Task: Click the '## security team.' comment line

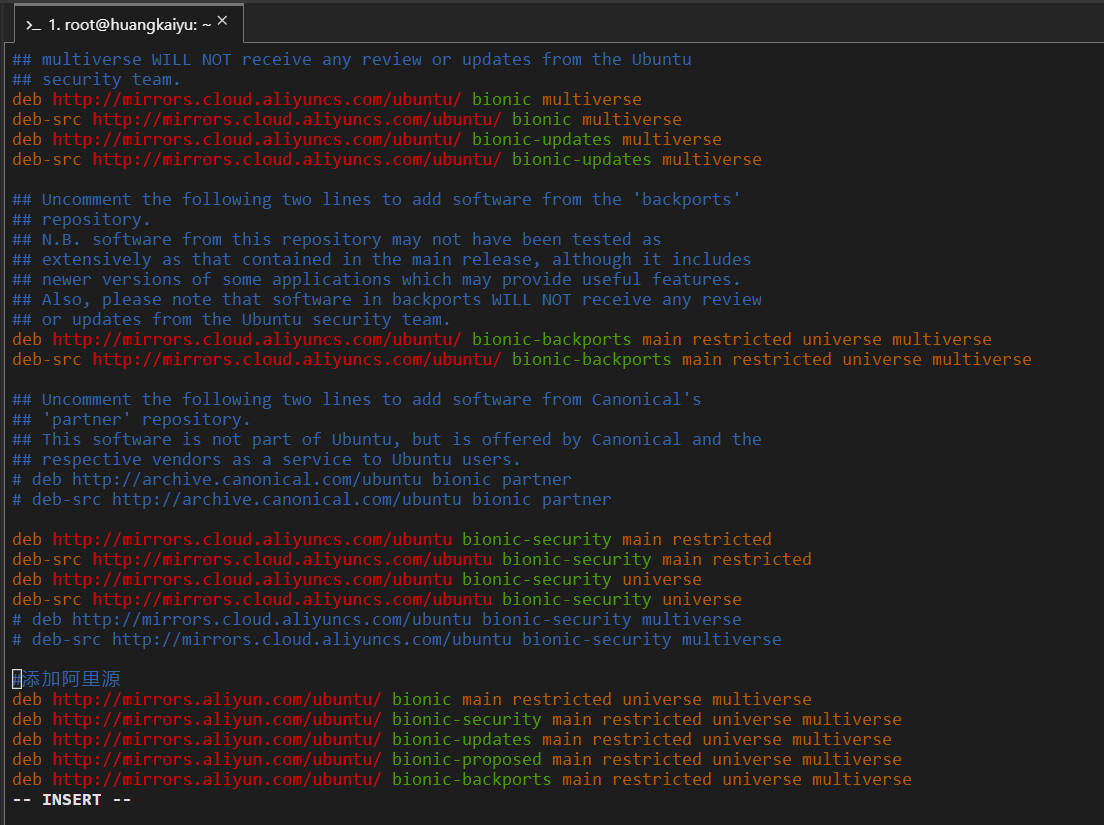Action: coord(96,80)
